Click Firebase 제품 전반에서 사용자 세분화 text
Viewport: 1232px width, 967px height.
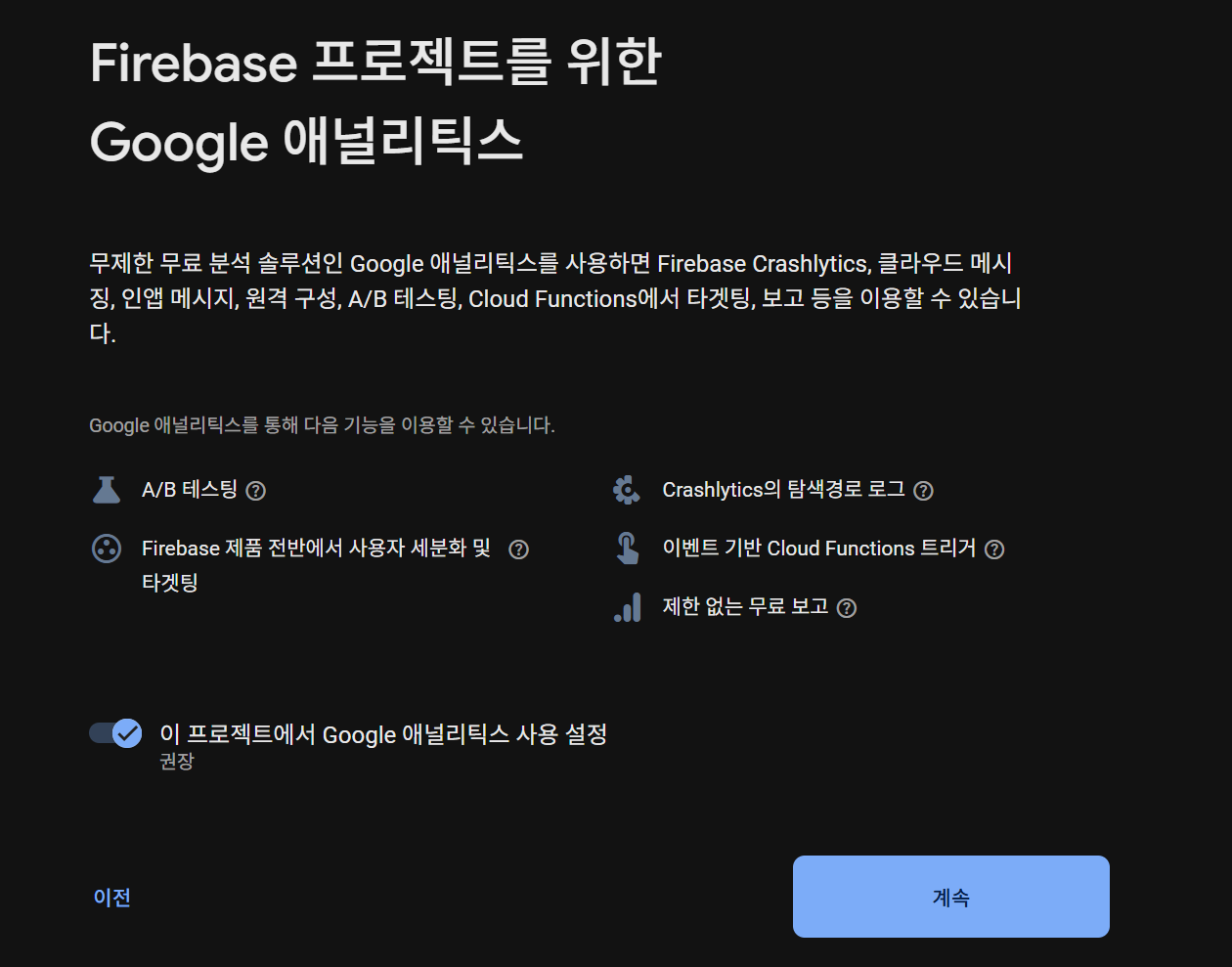click(x=316, y=565)
